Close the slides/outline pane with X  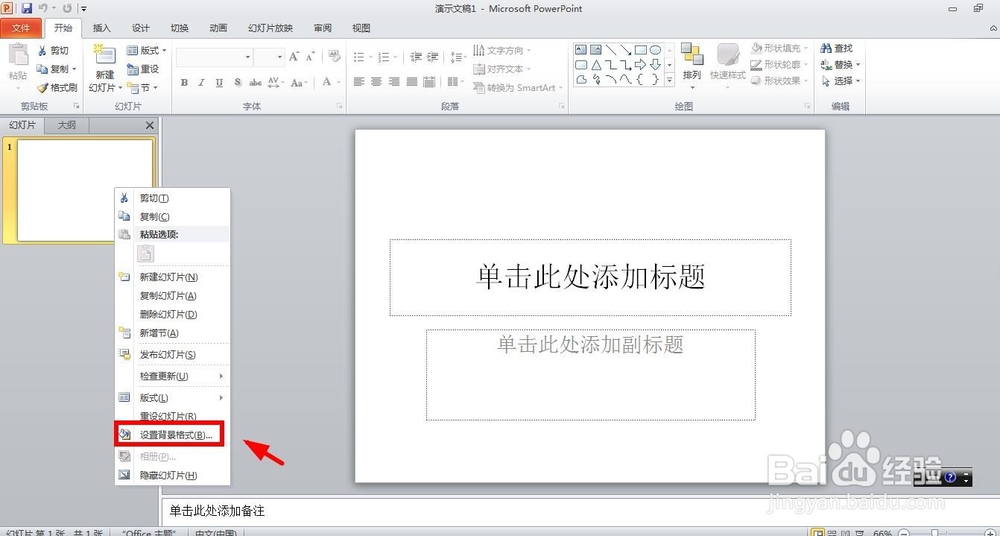click(x=150, y=126)
